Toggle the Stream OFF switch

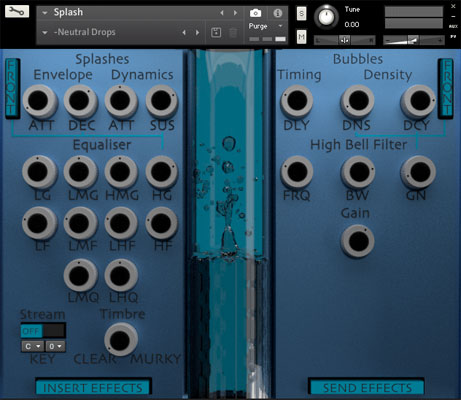43,331
